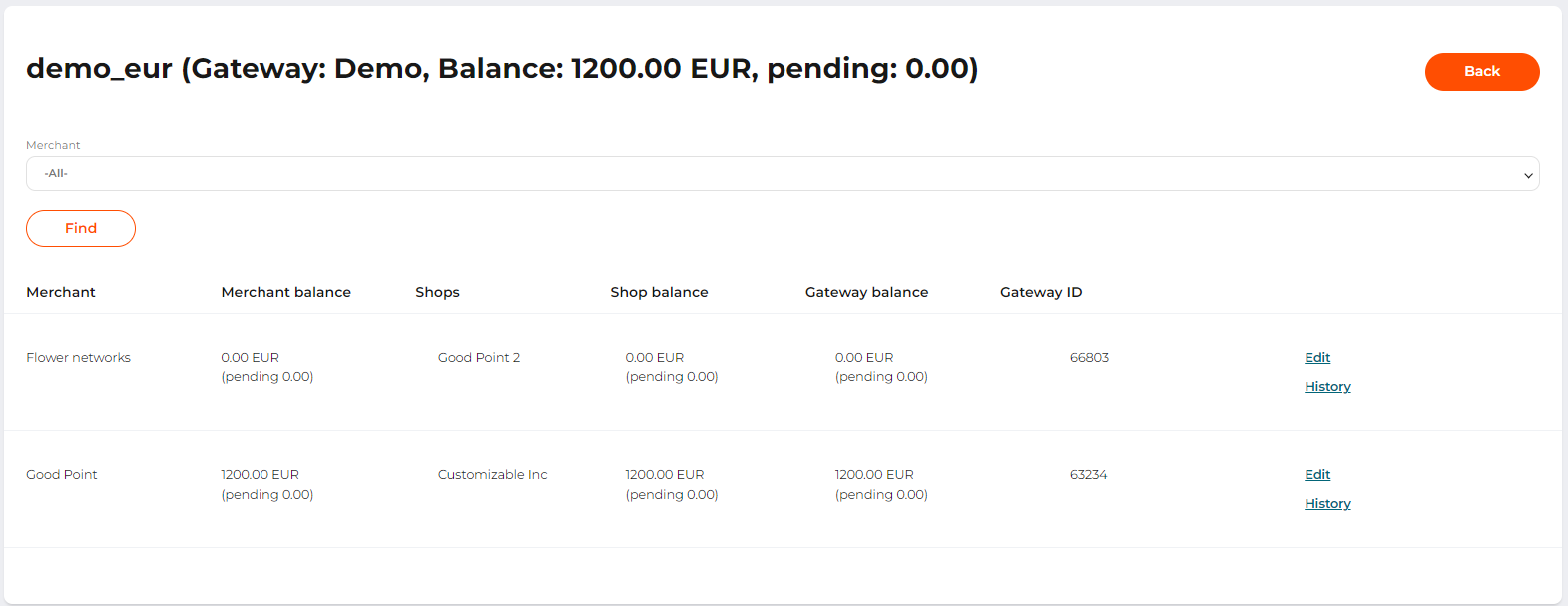View History for Customizable Inc row
This screenshot has width=1568, height=606.
1327,504
